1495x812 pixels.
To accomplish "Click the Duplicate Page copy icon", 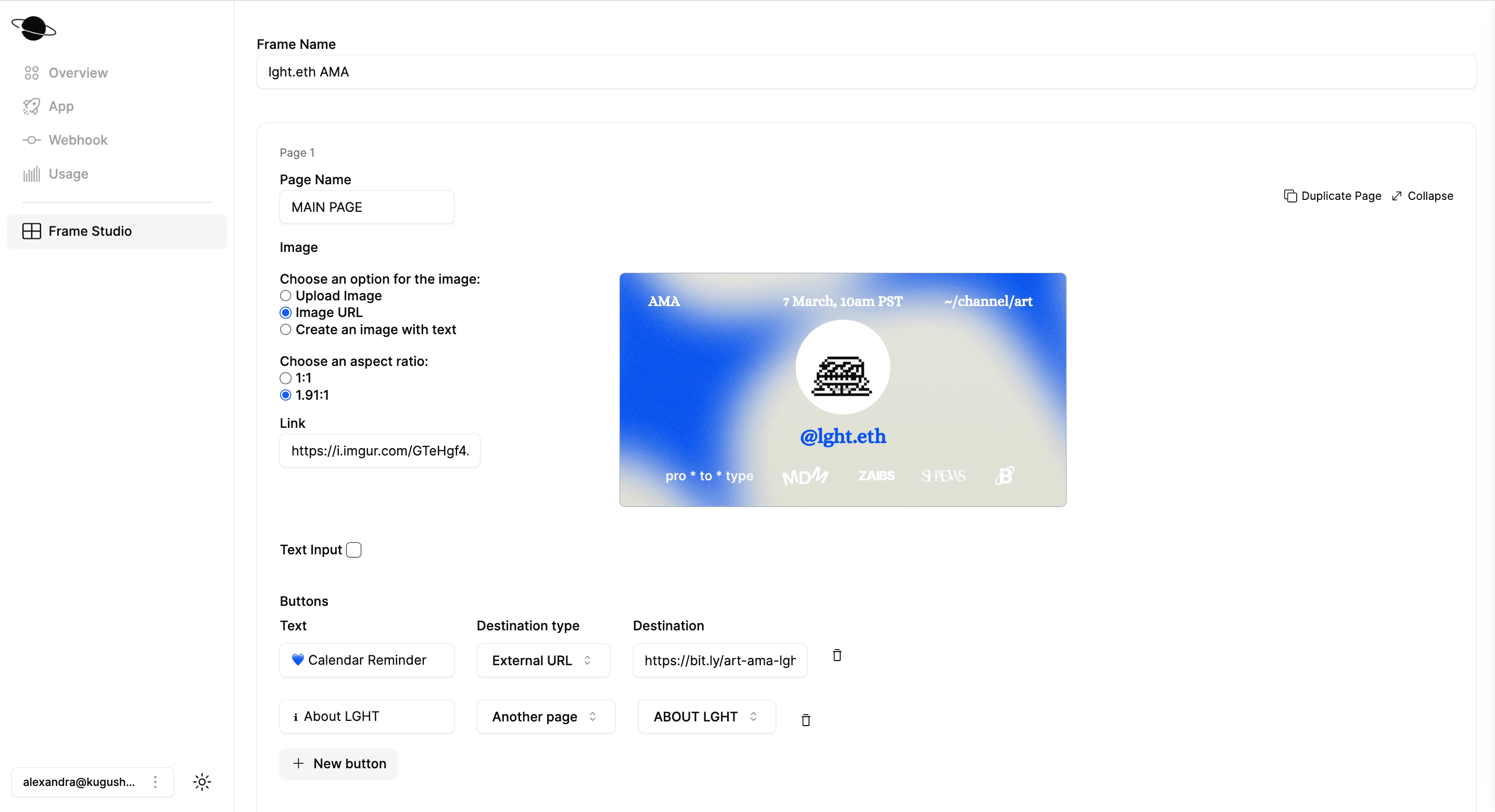I will (x=1289, y=196).
